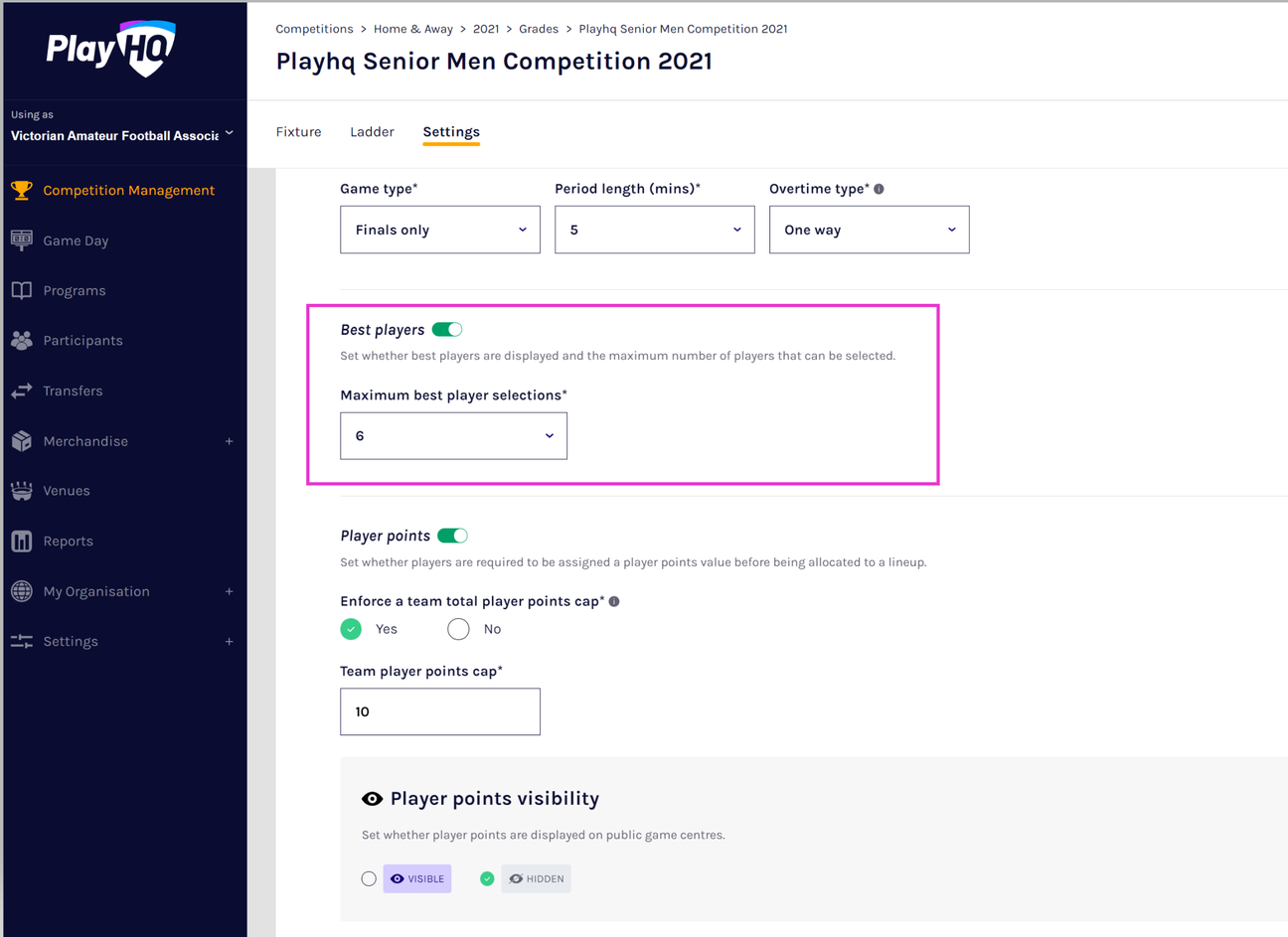Click the Reports chart icon
1288x937 pixels.
pyautogui.click(x=22, y=541)
